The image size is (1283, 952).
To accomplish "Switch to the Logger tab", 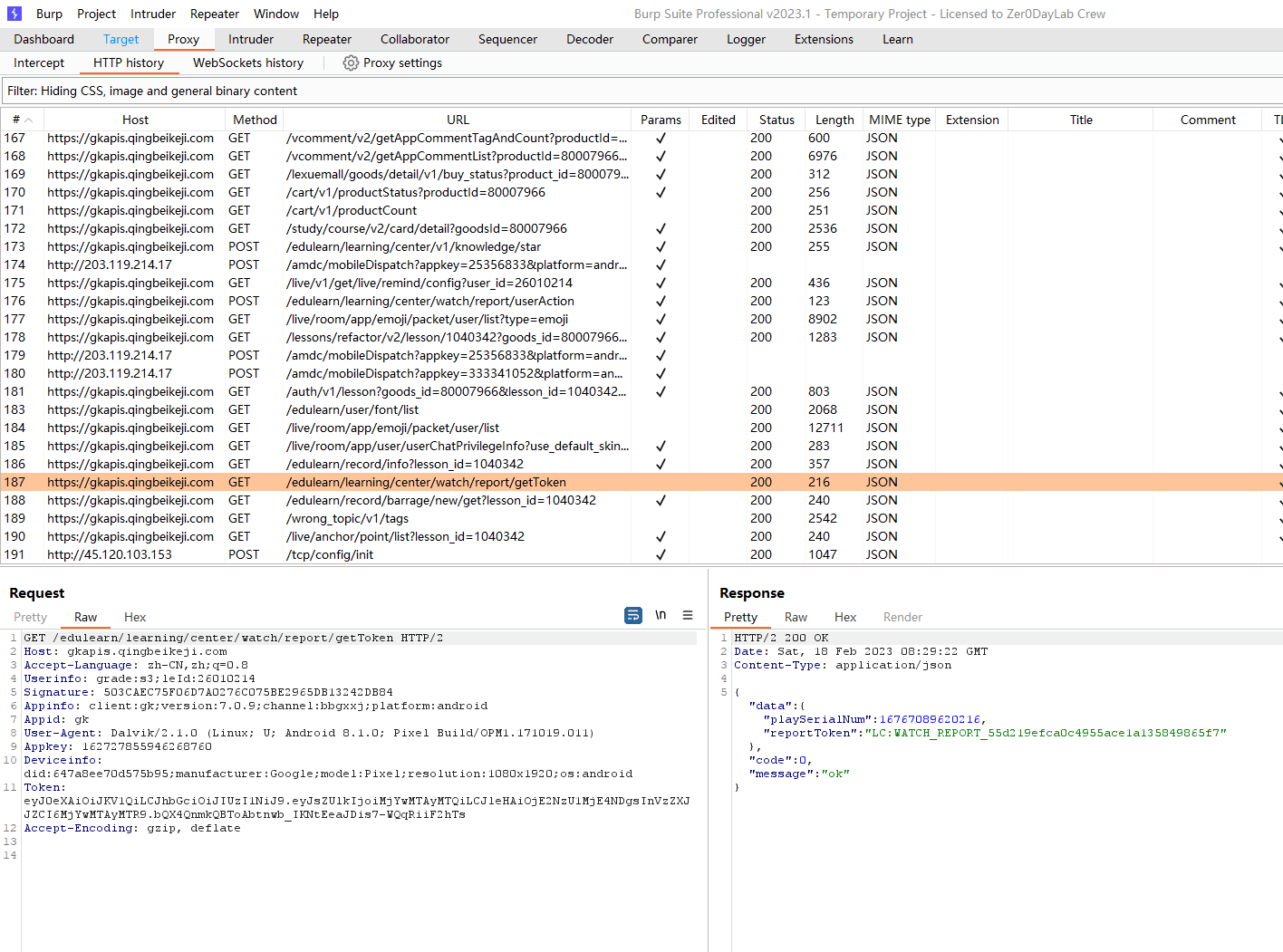I will point(746,39).
